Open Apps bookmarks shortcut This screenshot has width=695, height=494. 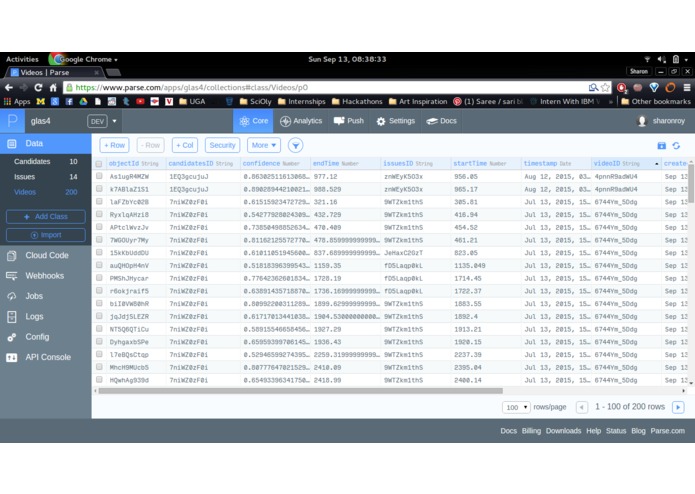coord(17,101)
